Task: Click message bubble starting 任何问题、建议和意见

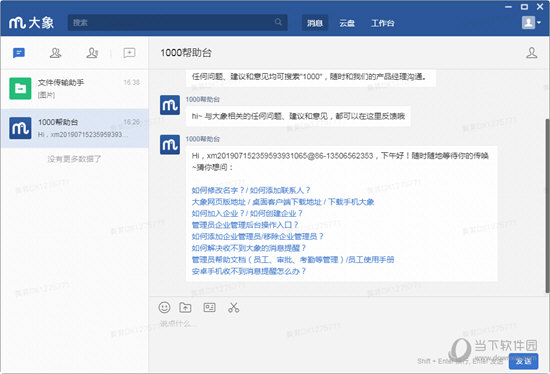Action: [311, 78]
